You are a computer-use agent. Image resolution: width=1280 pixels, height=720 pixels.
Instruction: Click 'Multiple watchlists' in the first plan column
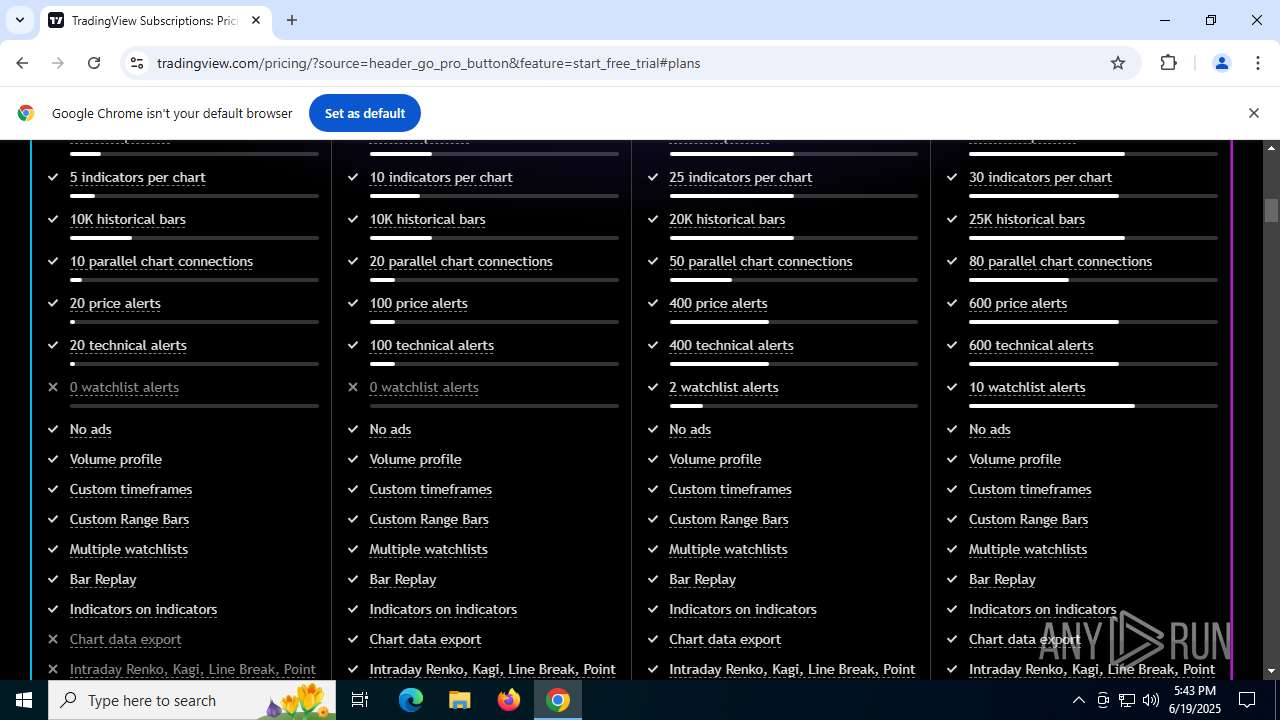click(x=129, y=549)
